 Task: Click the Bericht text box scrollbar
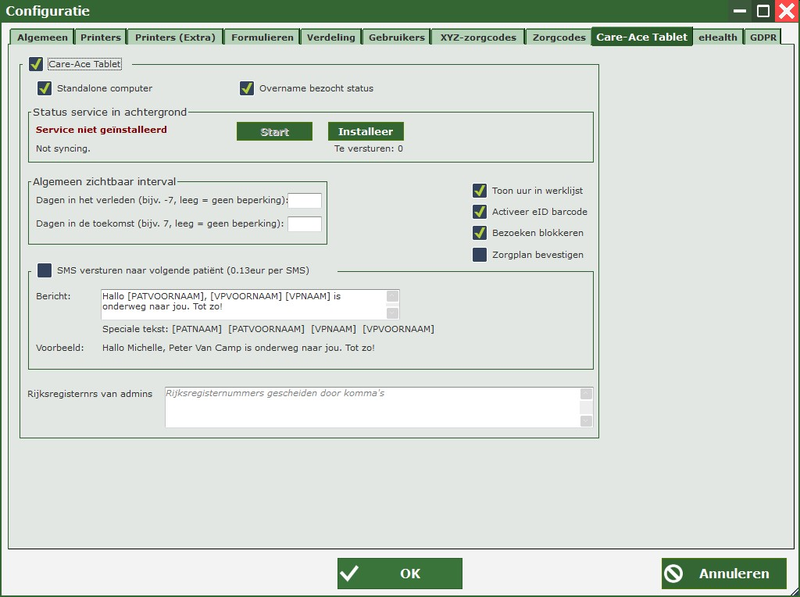(392, 304)
